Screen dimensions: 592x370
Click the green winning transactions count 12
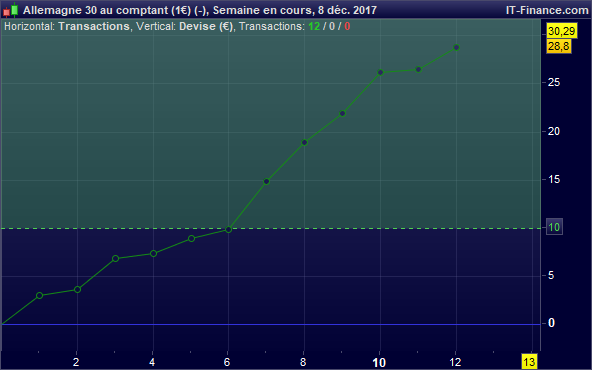[x=314, y=26]
